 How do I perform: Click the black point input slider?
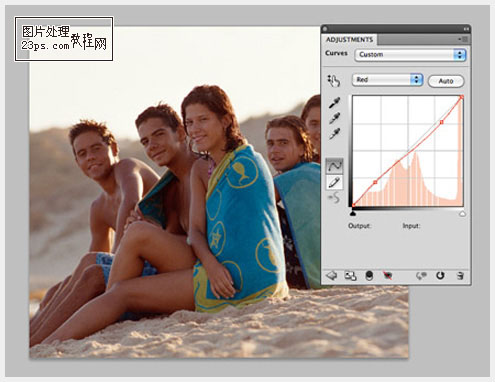point(353,213)
